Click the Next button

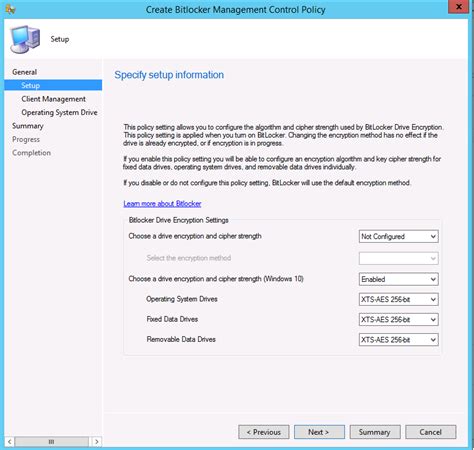319,432
